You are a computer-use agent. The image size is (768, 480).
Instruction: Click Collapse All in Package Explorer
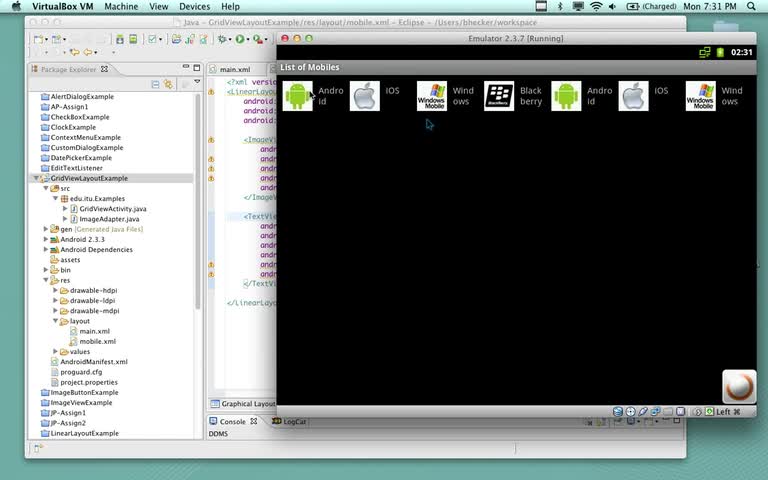pyautogui.click(x=155, y=84)
